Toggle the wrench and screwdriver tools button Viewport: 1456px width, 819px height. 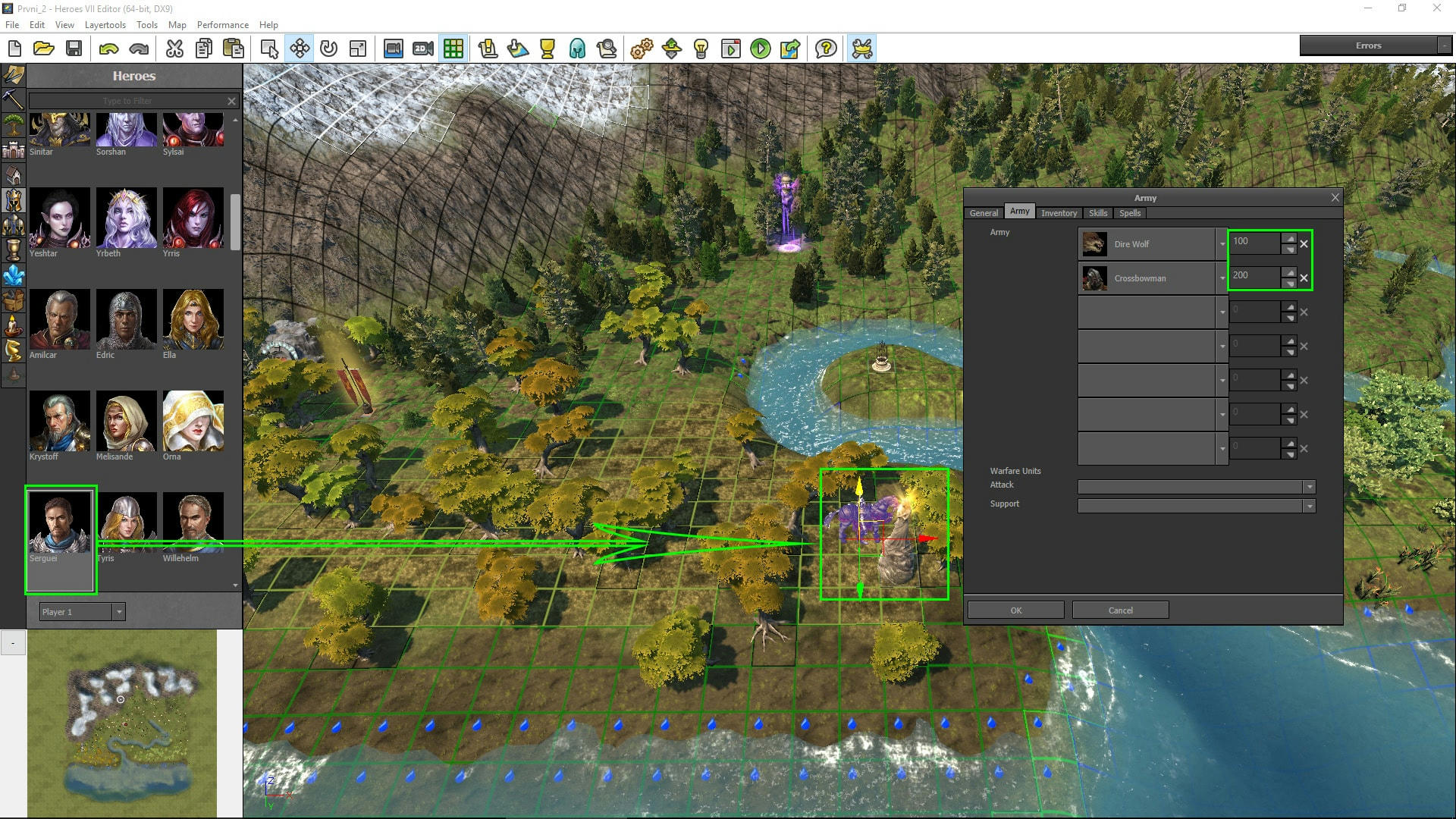tap(862, 49)
